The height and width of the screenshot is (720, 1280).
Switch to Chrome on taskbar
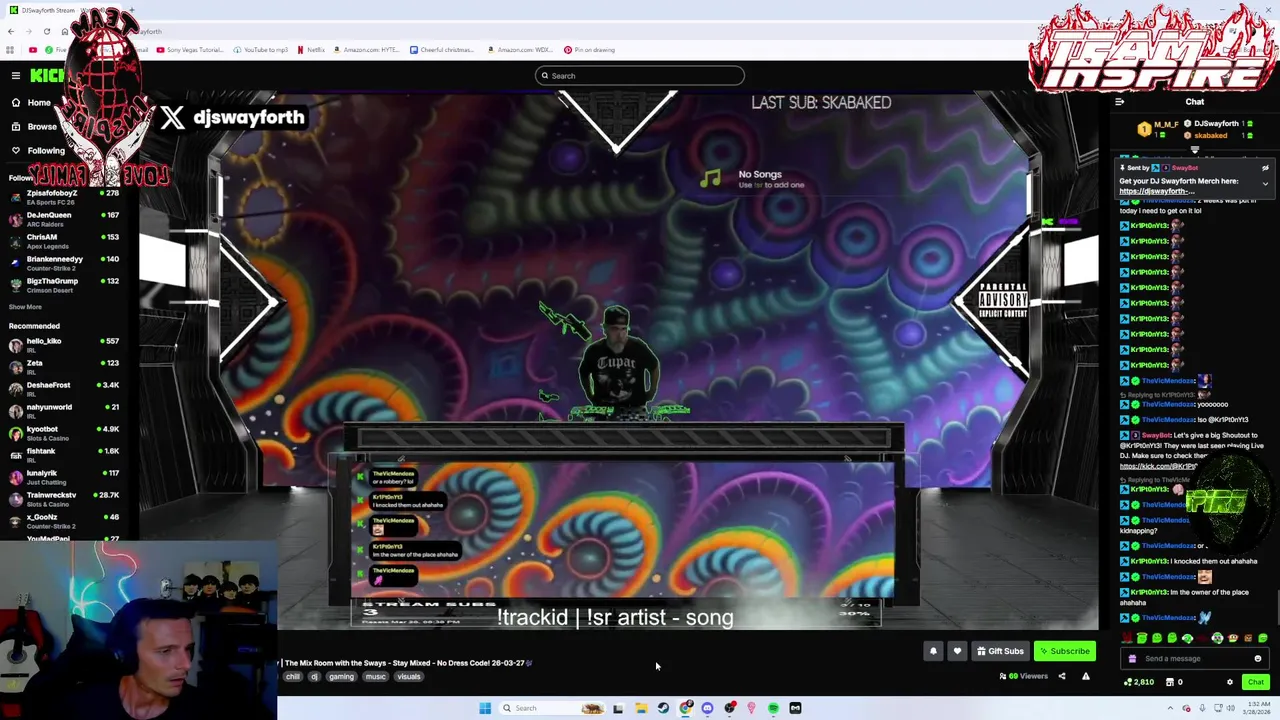coord(685,708)
